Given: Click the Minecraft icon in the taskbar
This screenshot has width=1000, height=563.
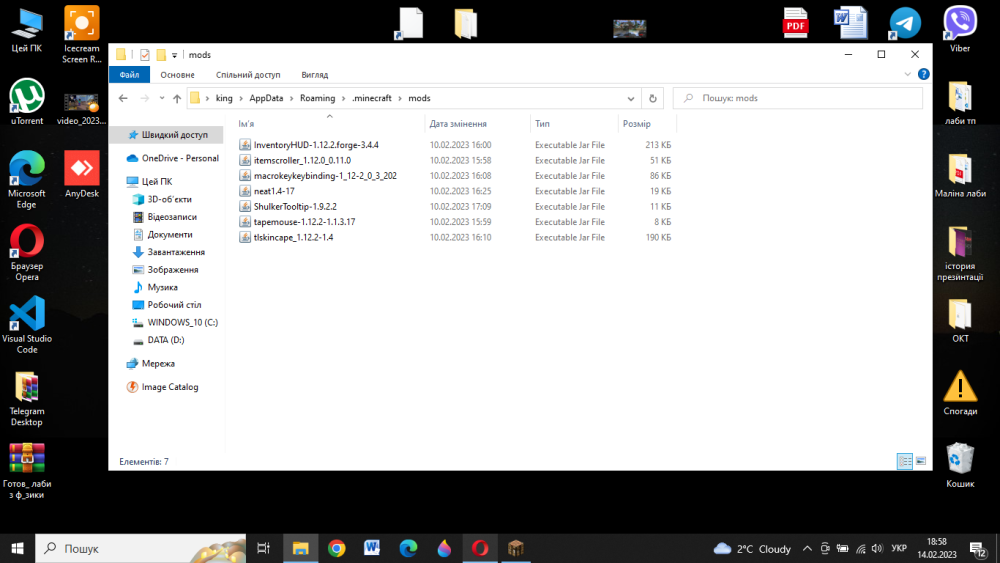Looking at the screenshot, I should (515, 548).
